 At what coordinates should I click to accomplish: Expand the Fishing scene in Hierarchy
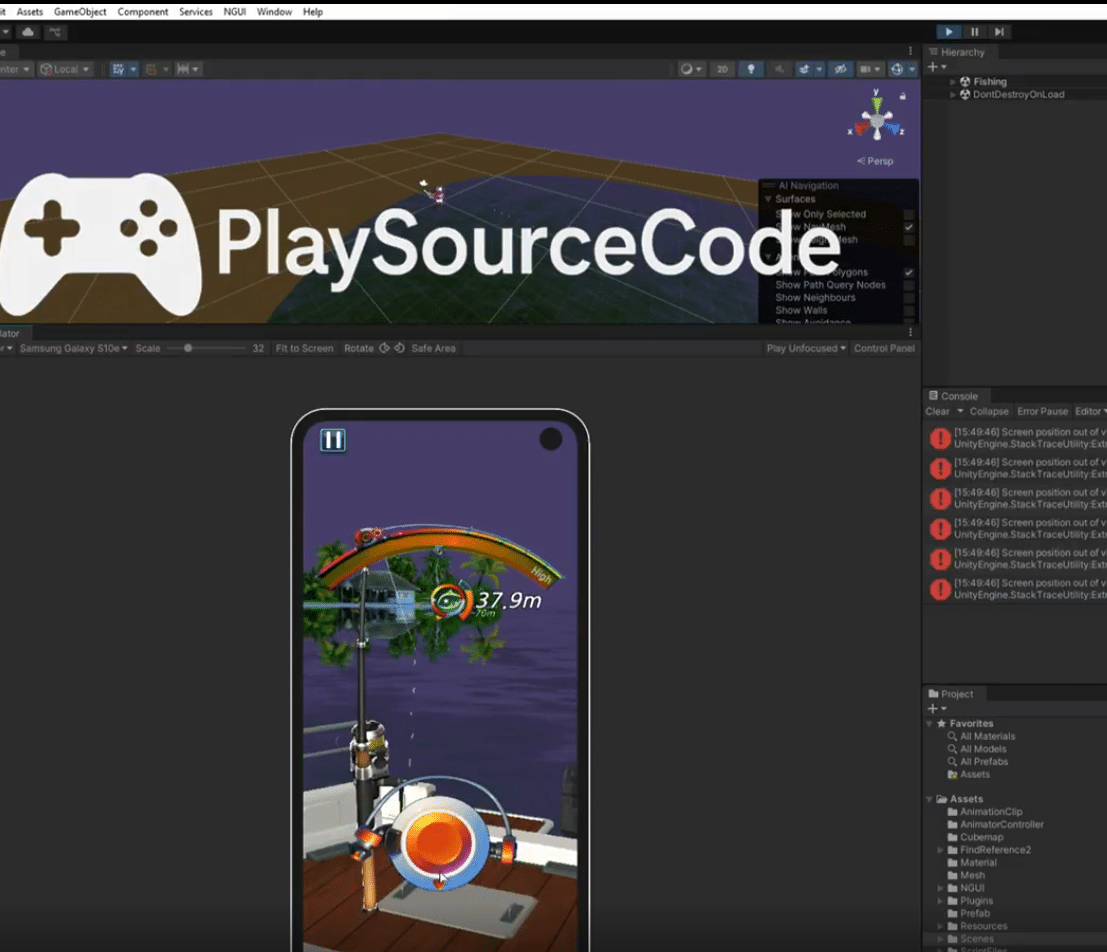952,82
